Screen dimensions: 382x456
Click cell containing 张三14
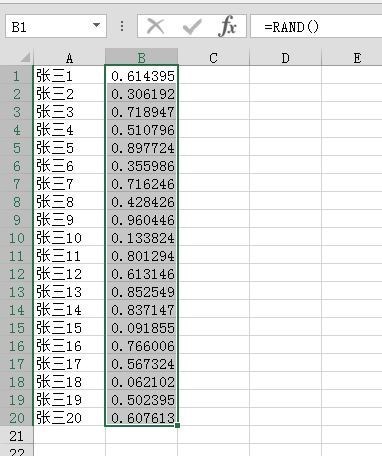[69, 310]
